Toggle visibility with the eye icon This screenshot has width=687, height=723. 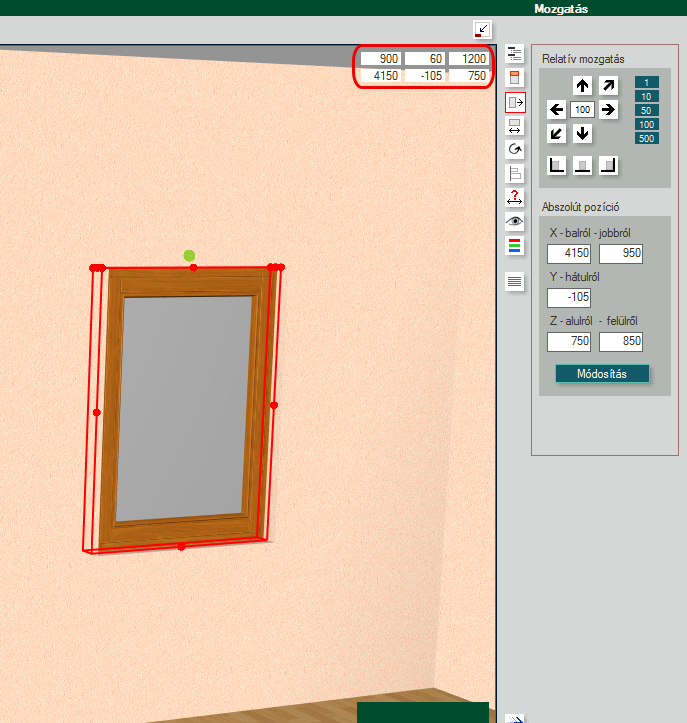coord(515,221)
